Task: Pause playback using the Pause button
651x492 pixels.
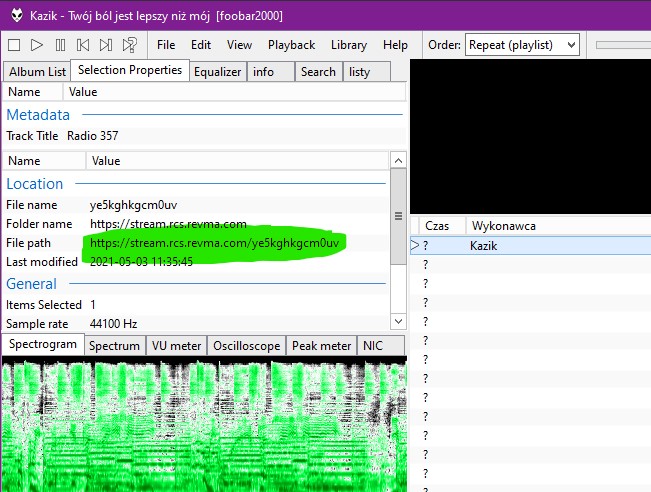Action: [60, 45]
